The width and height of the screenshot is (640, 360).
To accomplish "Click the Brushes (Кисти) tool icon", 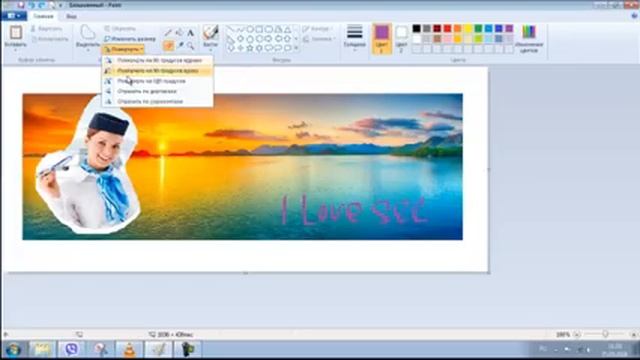I will 210,32.
